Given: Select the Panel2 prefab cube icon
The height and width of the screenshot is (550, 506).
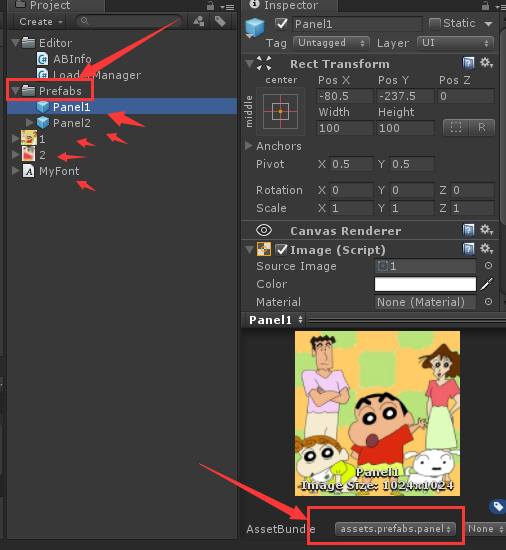Looking at the screenshot, I should pos(43,123).
